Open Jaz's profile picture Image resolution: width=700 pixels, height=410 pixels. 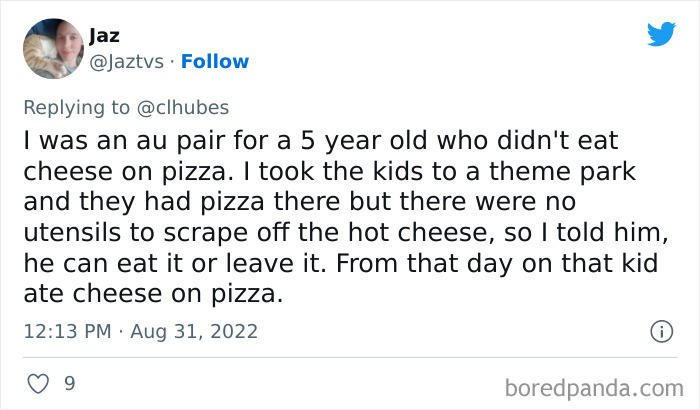(x=51, y=49)
